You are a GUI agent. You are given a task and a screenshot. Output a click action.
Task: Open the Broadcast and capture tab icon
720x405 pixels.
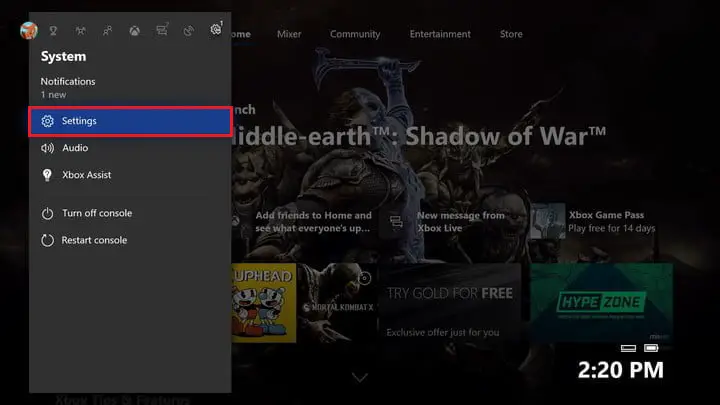coord(189,31)
